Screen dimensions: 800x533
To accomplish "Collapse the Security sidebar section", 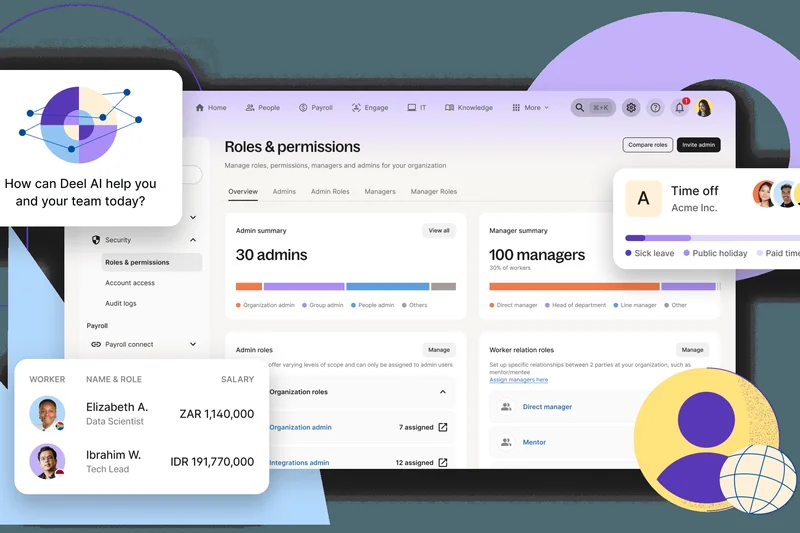I will (193, 240).
